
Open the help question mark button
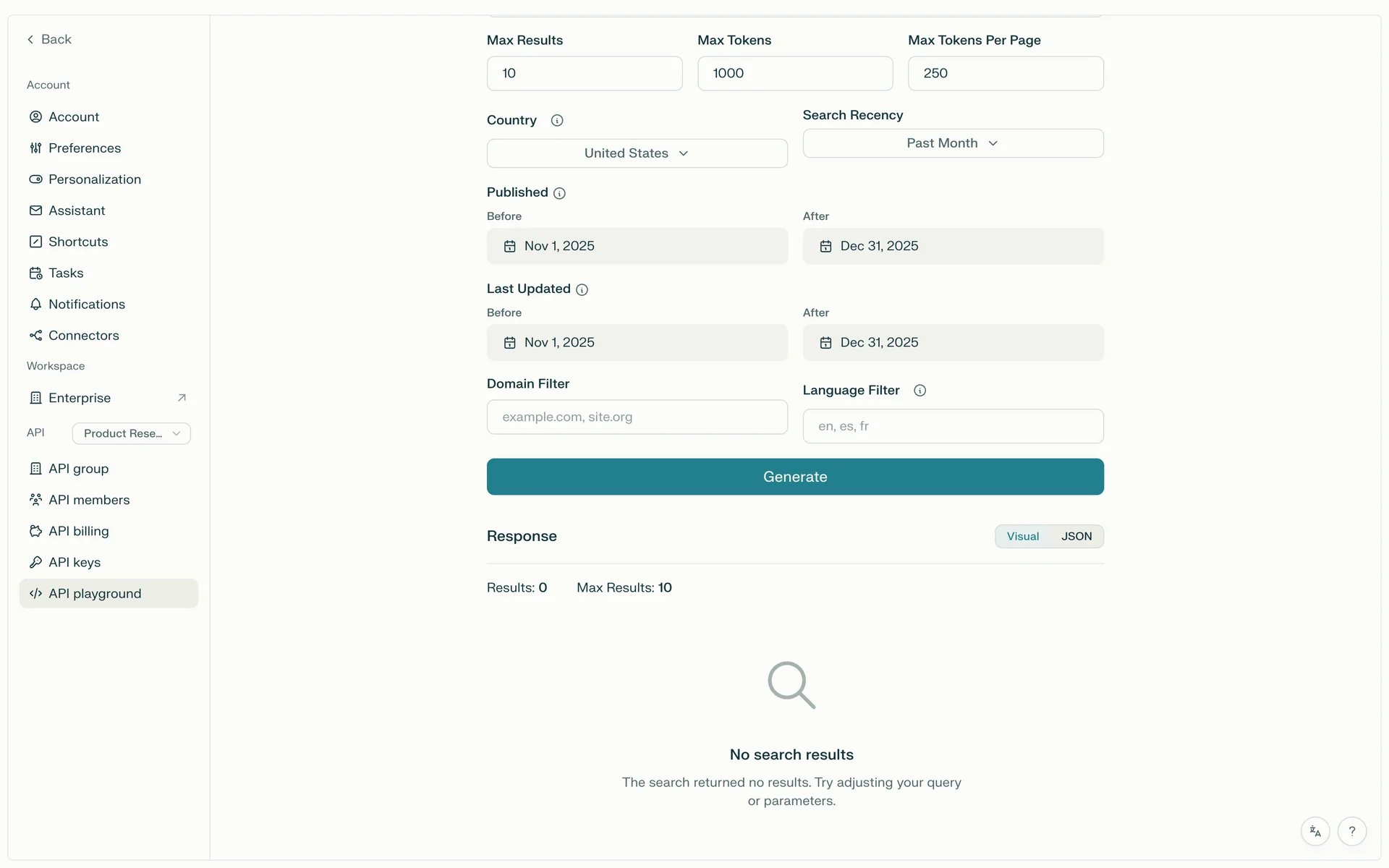(x=1351, y=831)
